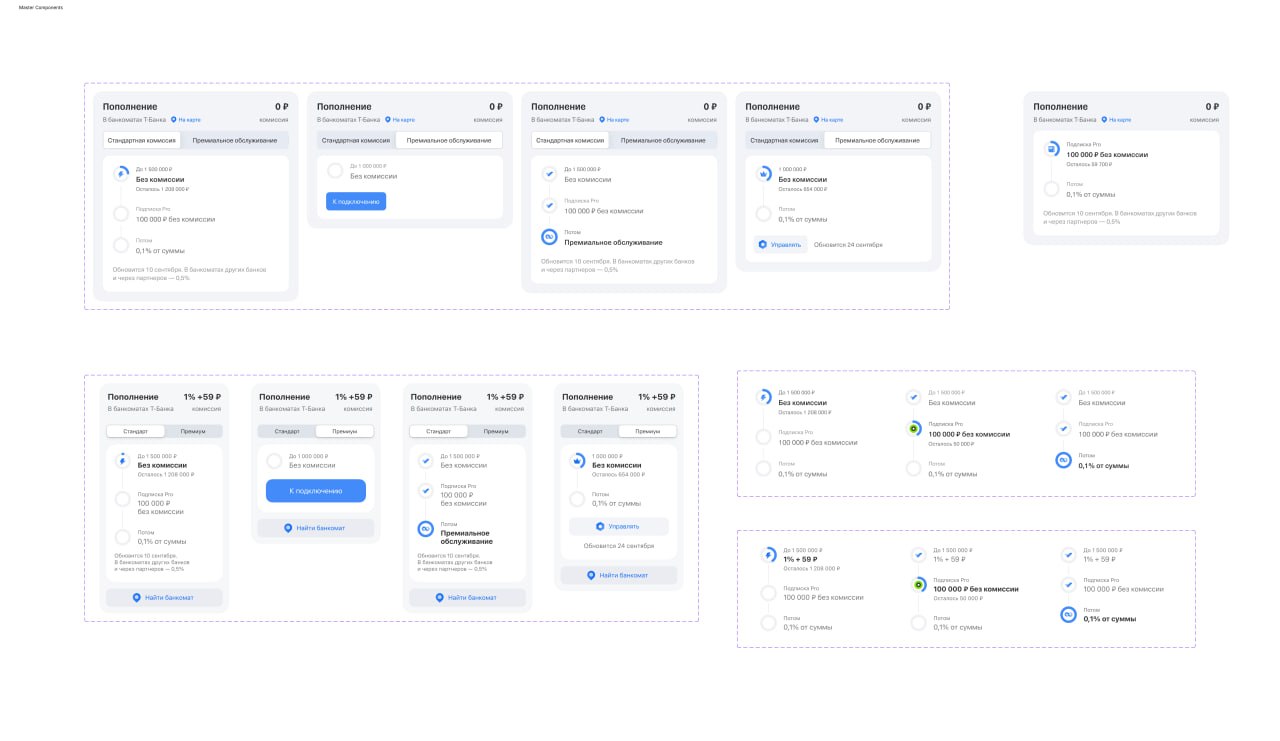Select 'Стандартная комиссия' tab in 0 ₽ card with lightning icon
1280x741 pixels.
pos(141,140)
